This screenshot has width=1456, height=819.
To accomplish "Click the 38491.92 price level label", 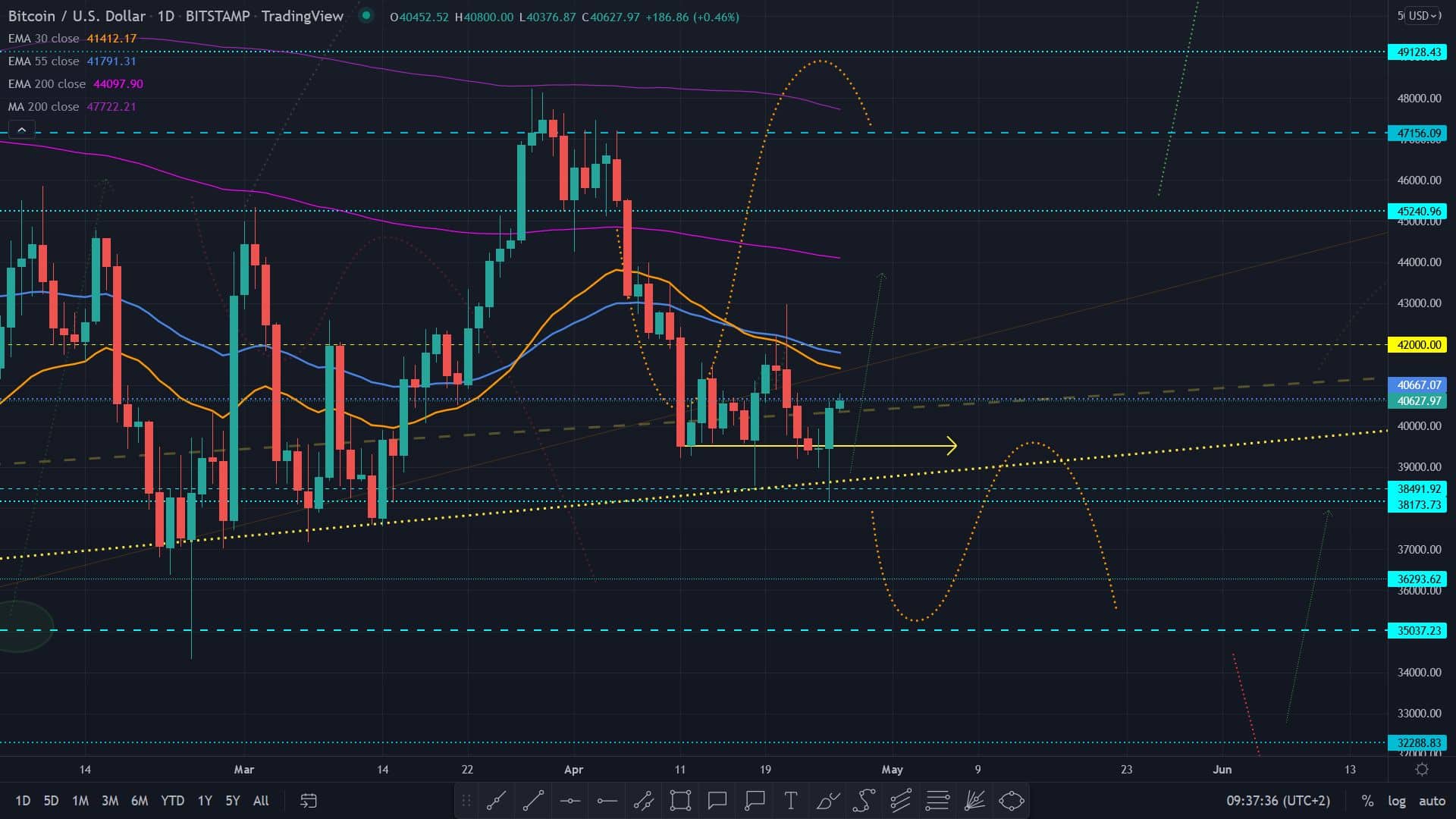I will coord(1417,489).
